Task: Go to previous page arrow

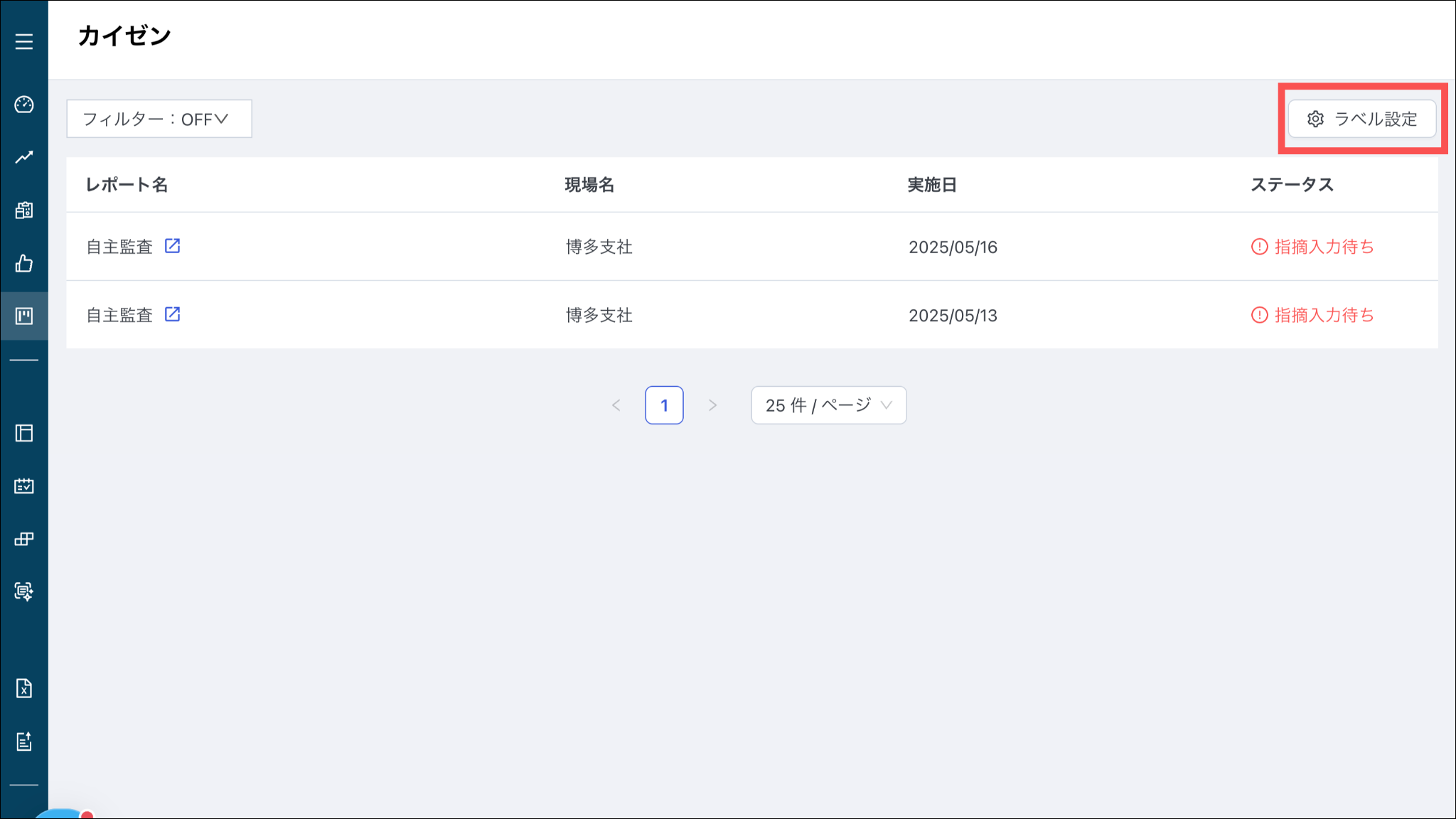Action: [x=616, y=405]
